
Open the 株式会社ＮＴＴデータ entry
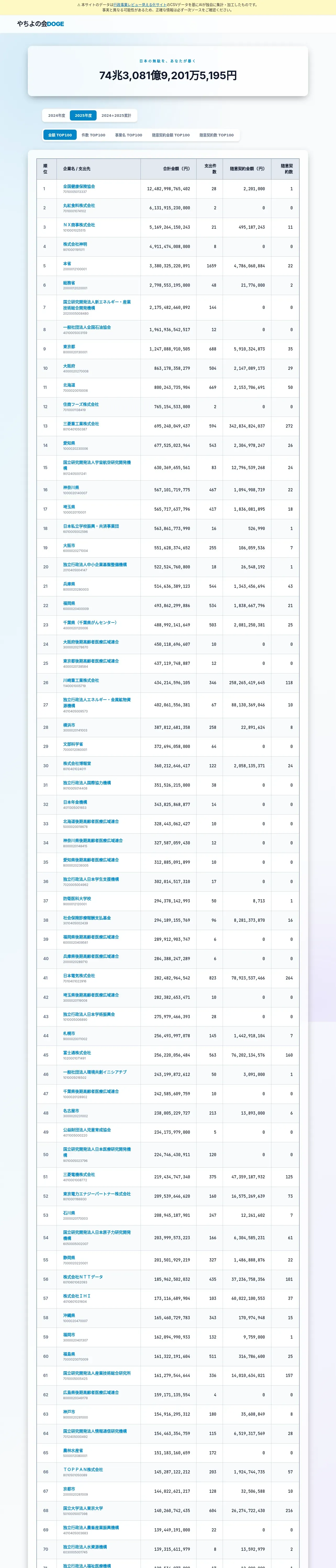pyautogui.click(x=83, y=1277)
